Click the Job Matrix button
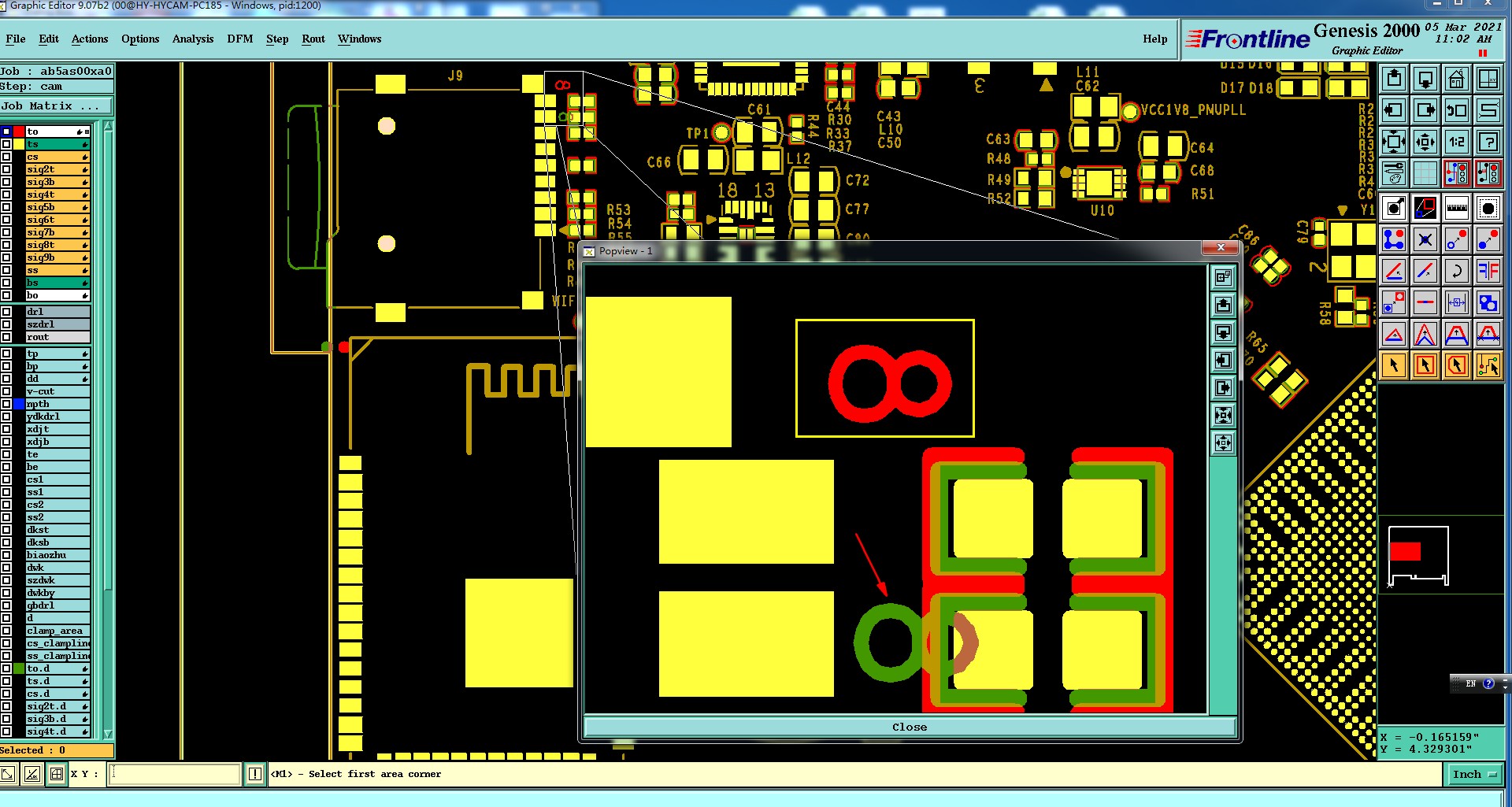Screen dimensions: 1512x807 point(56,106)
